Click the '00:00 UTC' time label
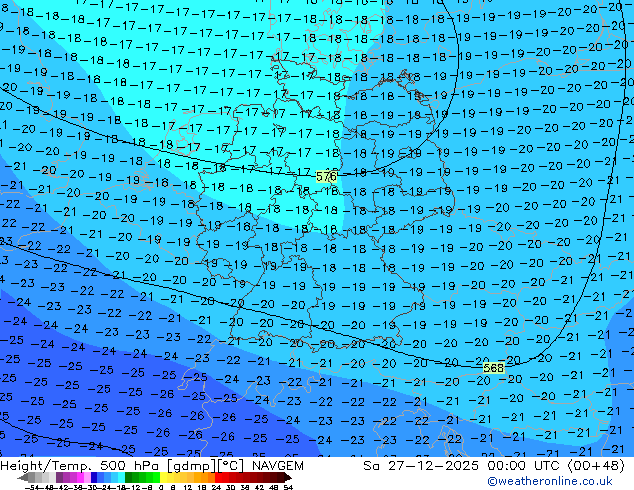 pos(525,466)
